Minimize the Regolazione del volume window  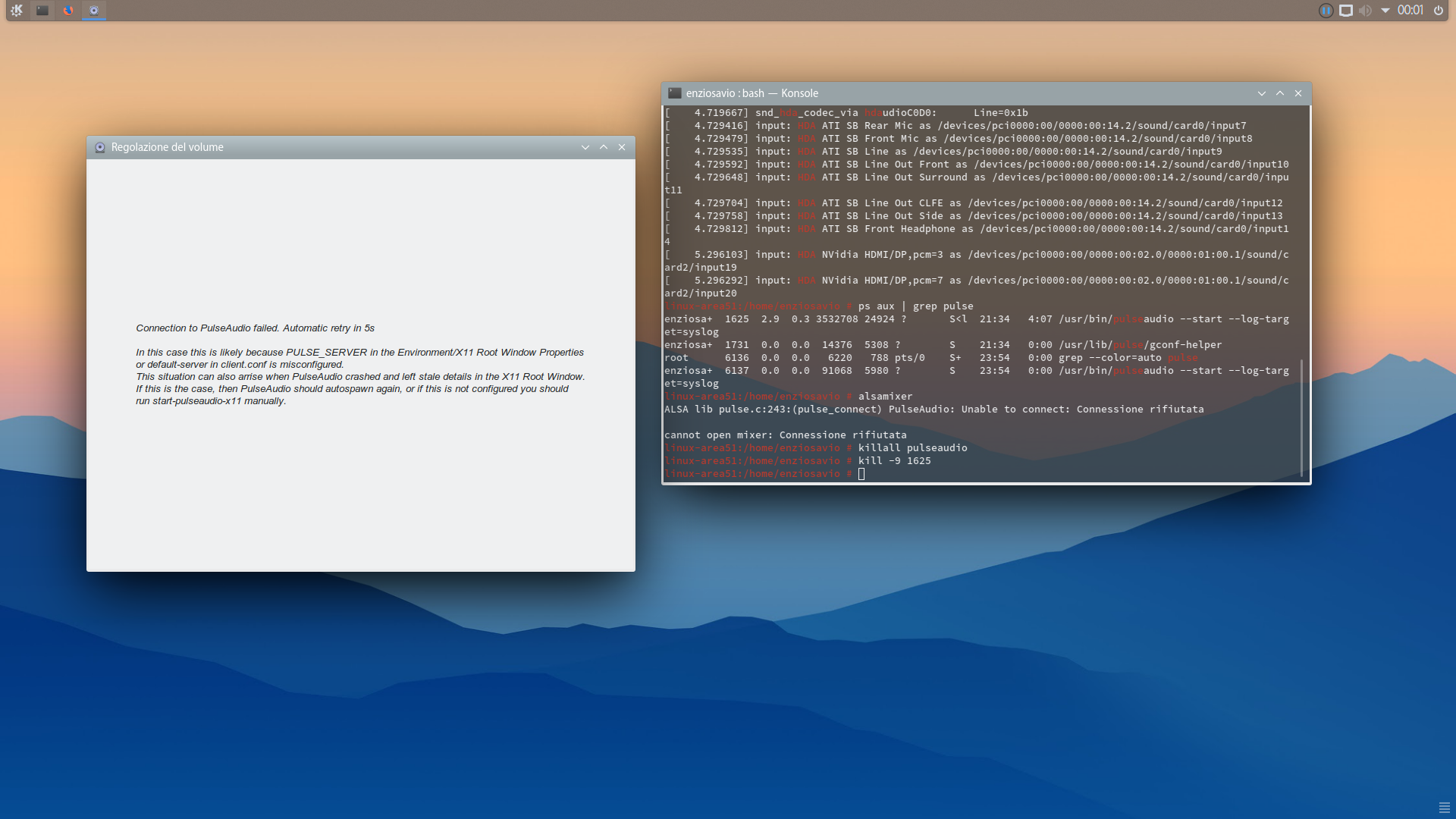(585, 147)
